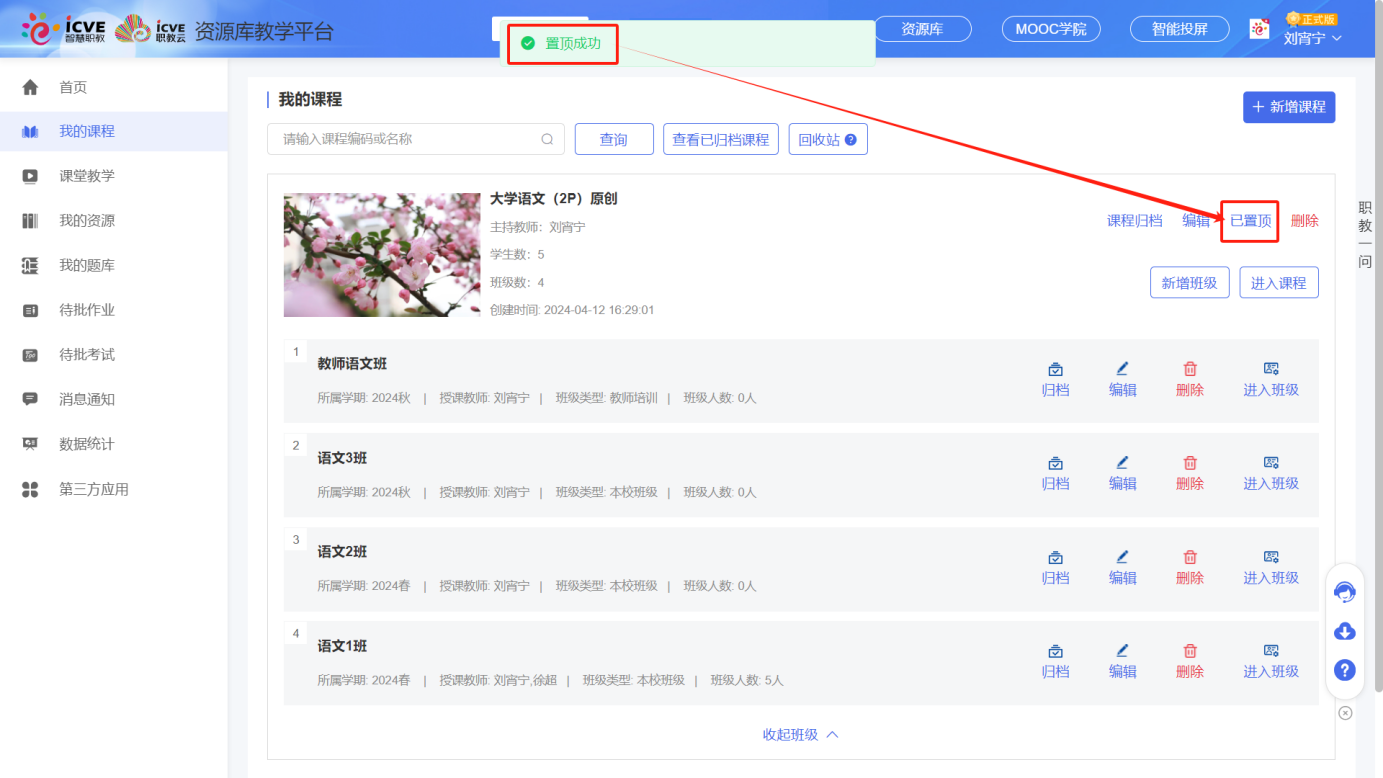Open 课堂教学 (Classroom Teaching) from sidebar
The width and height of the screenshot is (1383, 778).
[70, 175]
